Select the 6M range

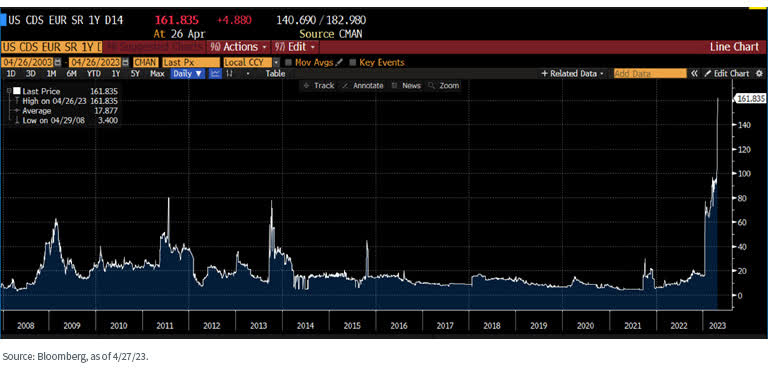tap(72, 73)
